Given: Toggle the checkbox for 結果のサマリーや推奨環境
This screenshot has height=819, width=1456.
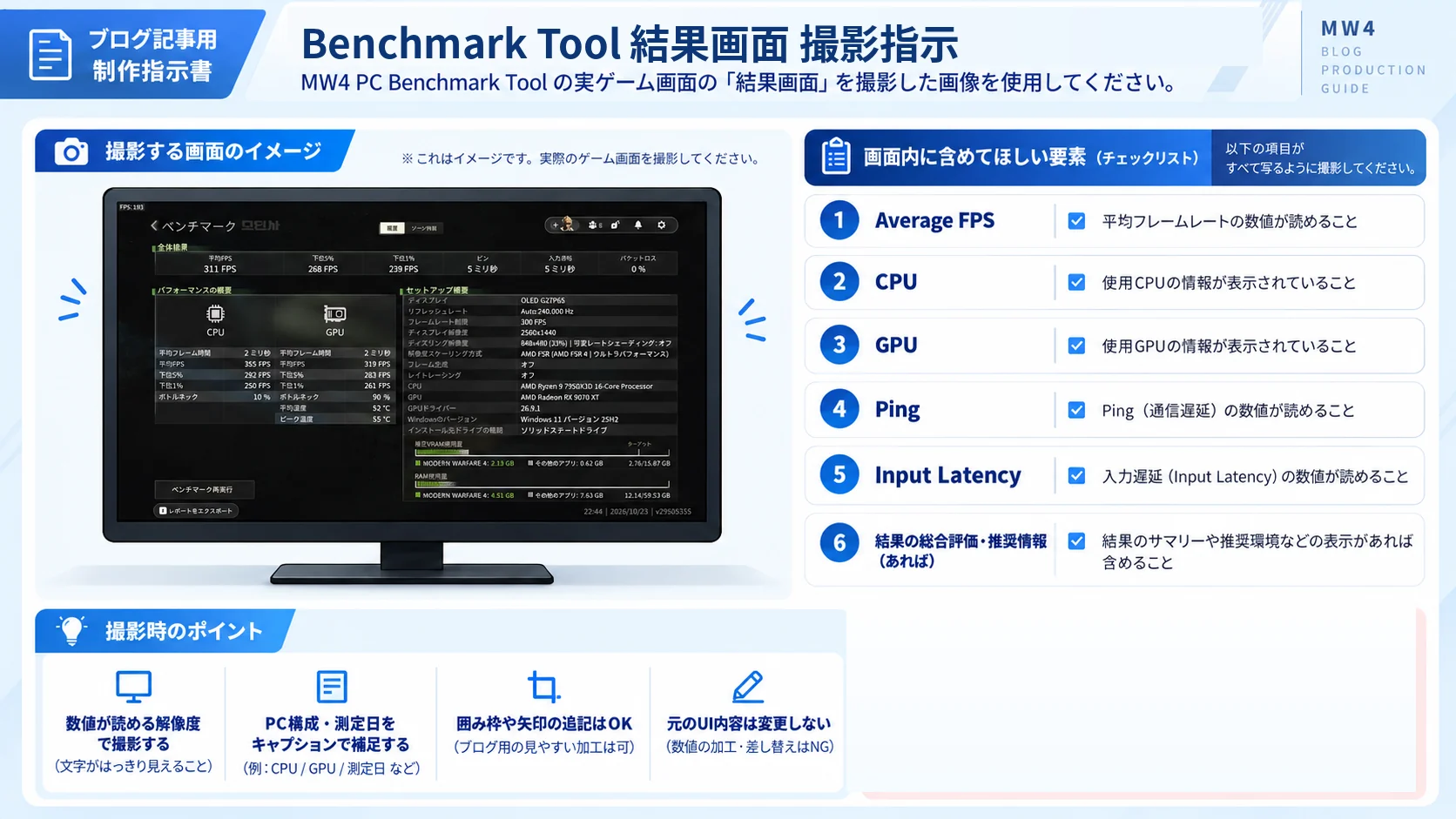Looking at the screenshot, I should click(x=1076, y=541).
